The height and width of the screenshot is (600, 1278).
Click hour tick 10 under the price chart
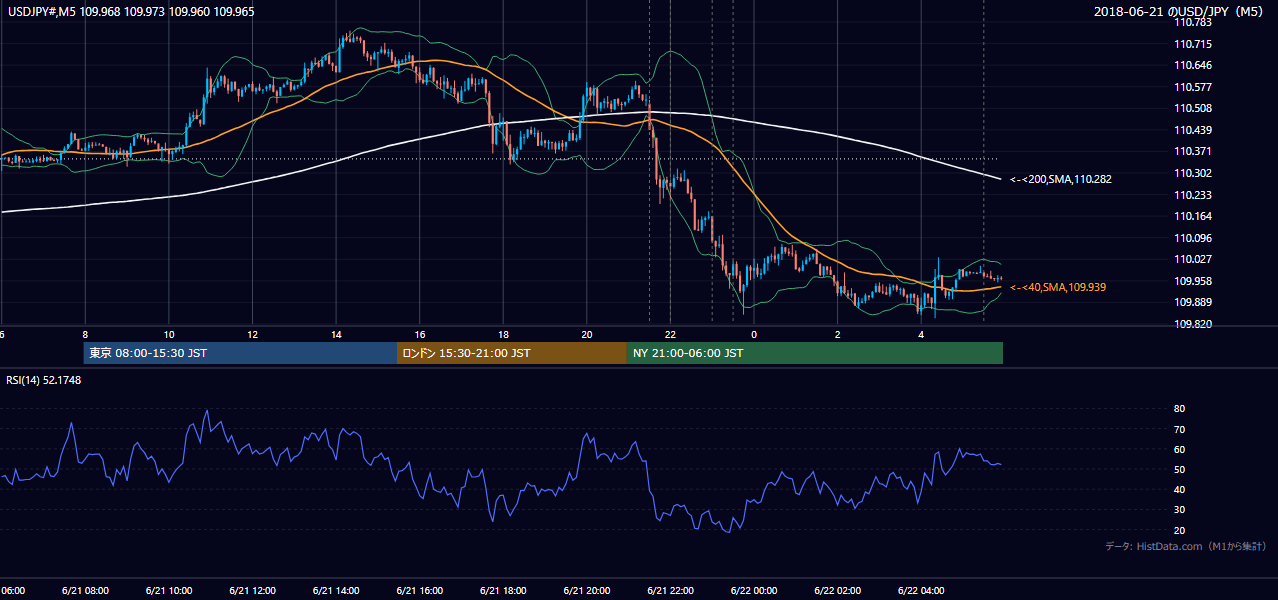(x=169, y=334)
